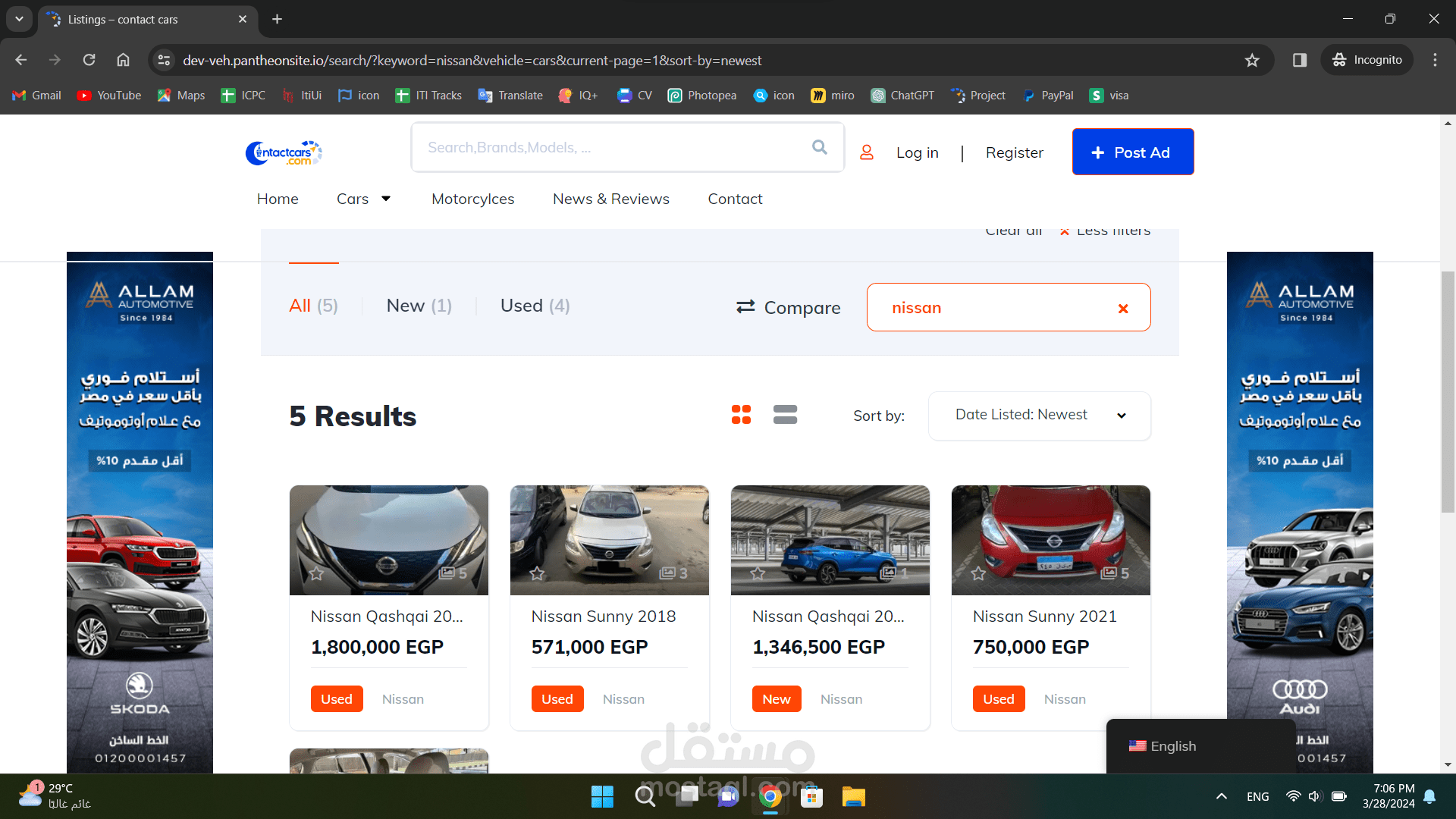The height and width of the screenshot is (819, 1456).
Task: Open the Date Listed: Newest sort dropdown
Action: click(x=1039, y=416)
